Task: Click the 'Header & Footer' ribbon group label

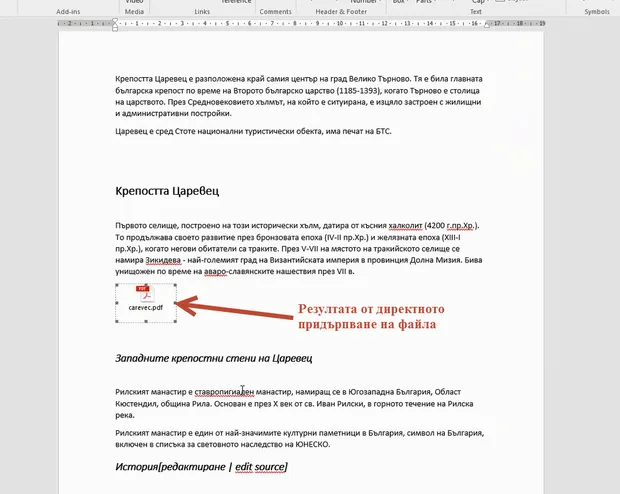Action: coord(341,11)
